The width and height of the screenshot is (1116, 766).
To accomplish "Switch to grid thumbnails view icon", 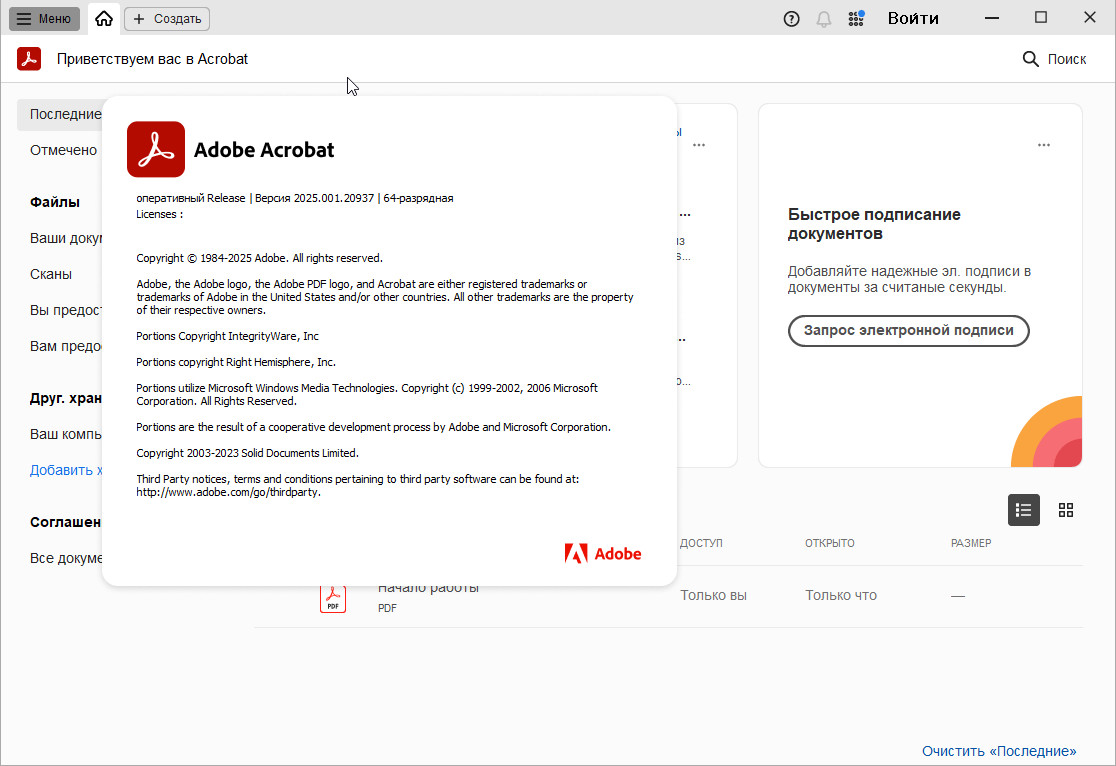I will (x=1066, y=510).
